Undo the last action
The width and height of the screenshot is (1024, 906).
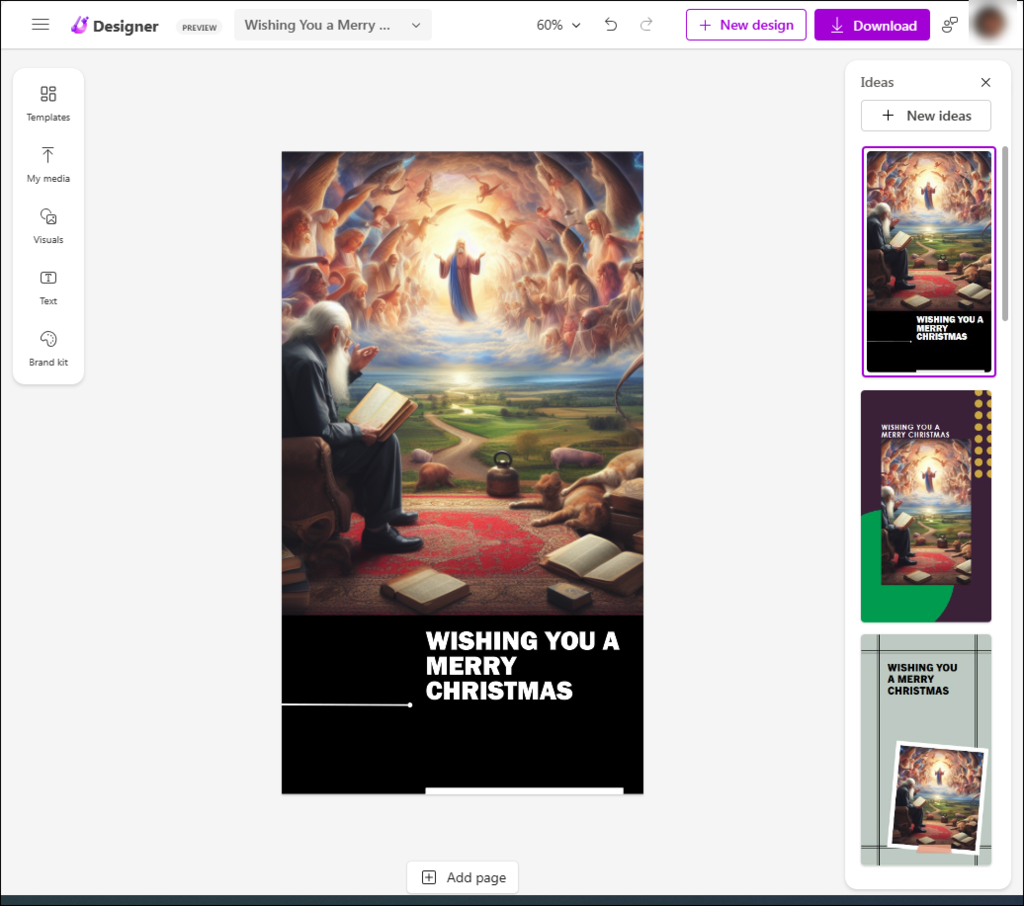[x=611, y=25]
